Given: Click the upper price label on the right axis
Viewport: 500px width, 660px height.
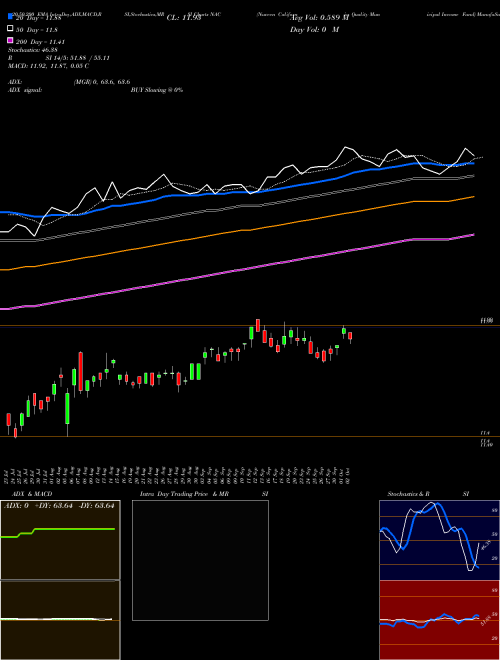Looking at the screenshot, I should coord(486,321).
